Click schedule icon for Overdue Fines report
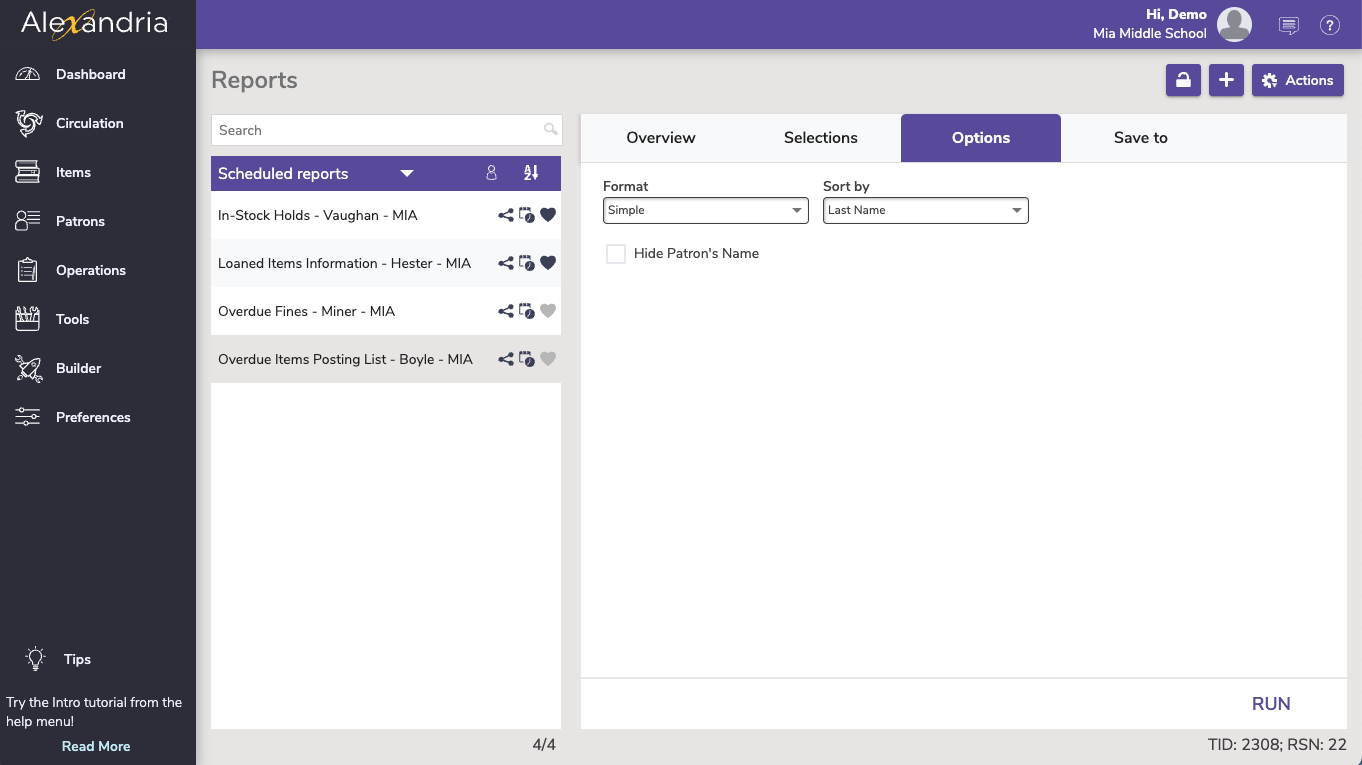The width and height of the screenshot is (1362, 765). (x=527, y=311)
